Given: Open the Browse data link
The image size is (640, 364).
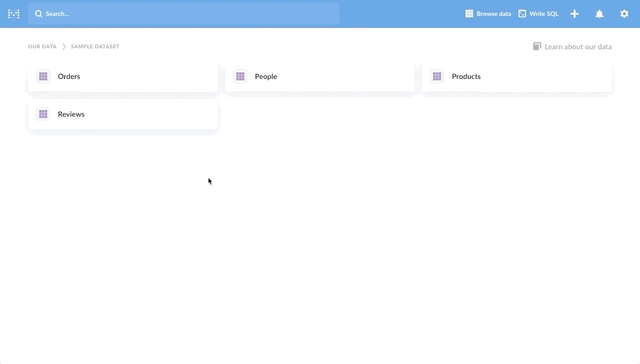Looking at the screenshot, I should [x=488, y=13].
